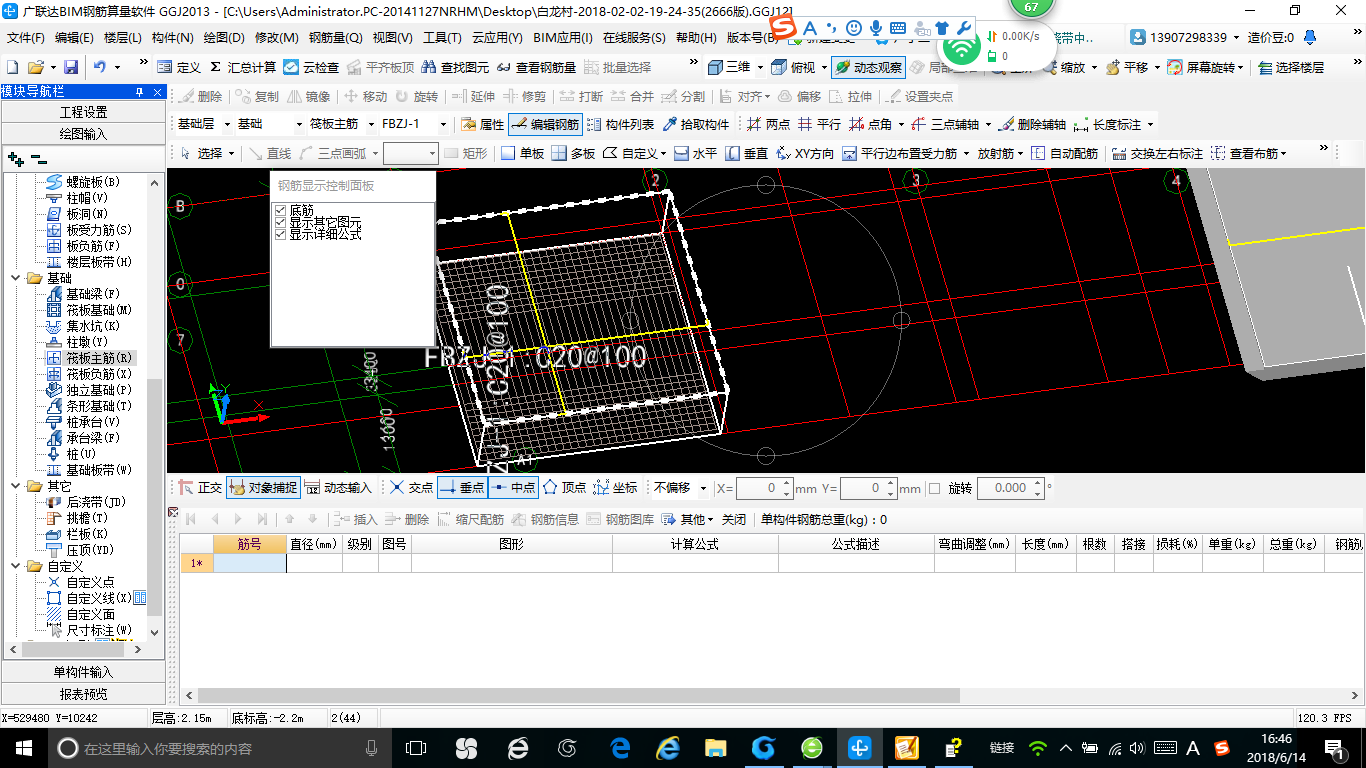Open the BIM应用(I) menu
The image size is (1366, 768).
(563, 38)
